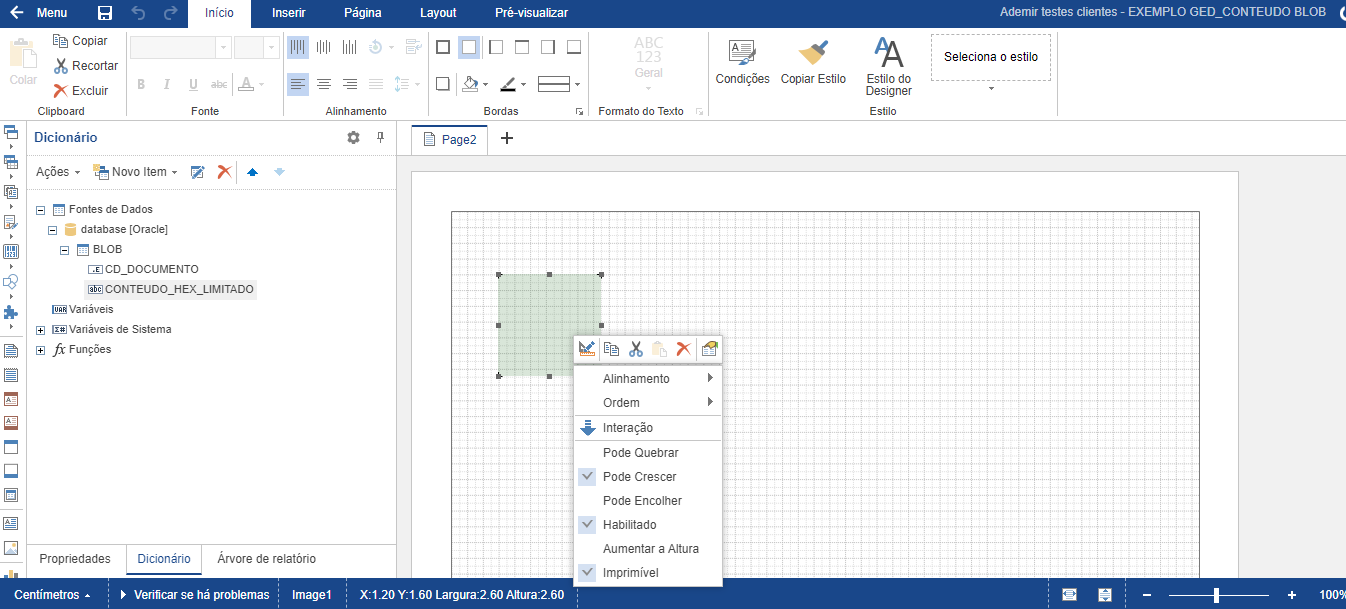Click the scissors cut icon in context toolbar
The height and width of the screenshot is (609, 1346).
[x=635, y=349]
